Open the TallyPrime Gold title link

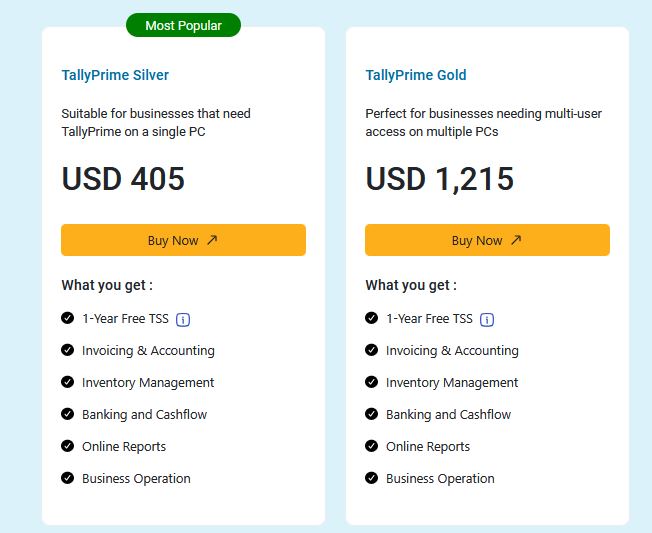416,75
